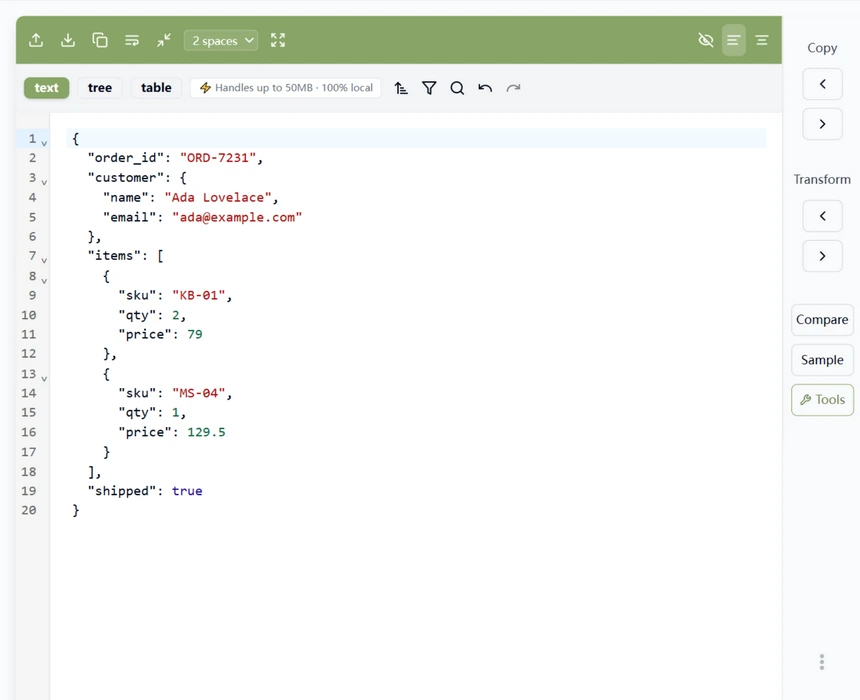Click the price value 129.5
Image resolution: width=860 pixels, height=700 pixels.
coord(206,432)
